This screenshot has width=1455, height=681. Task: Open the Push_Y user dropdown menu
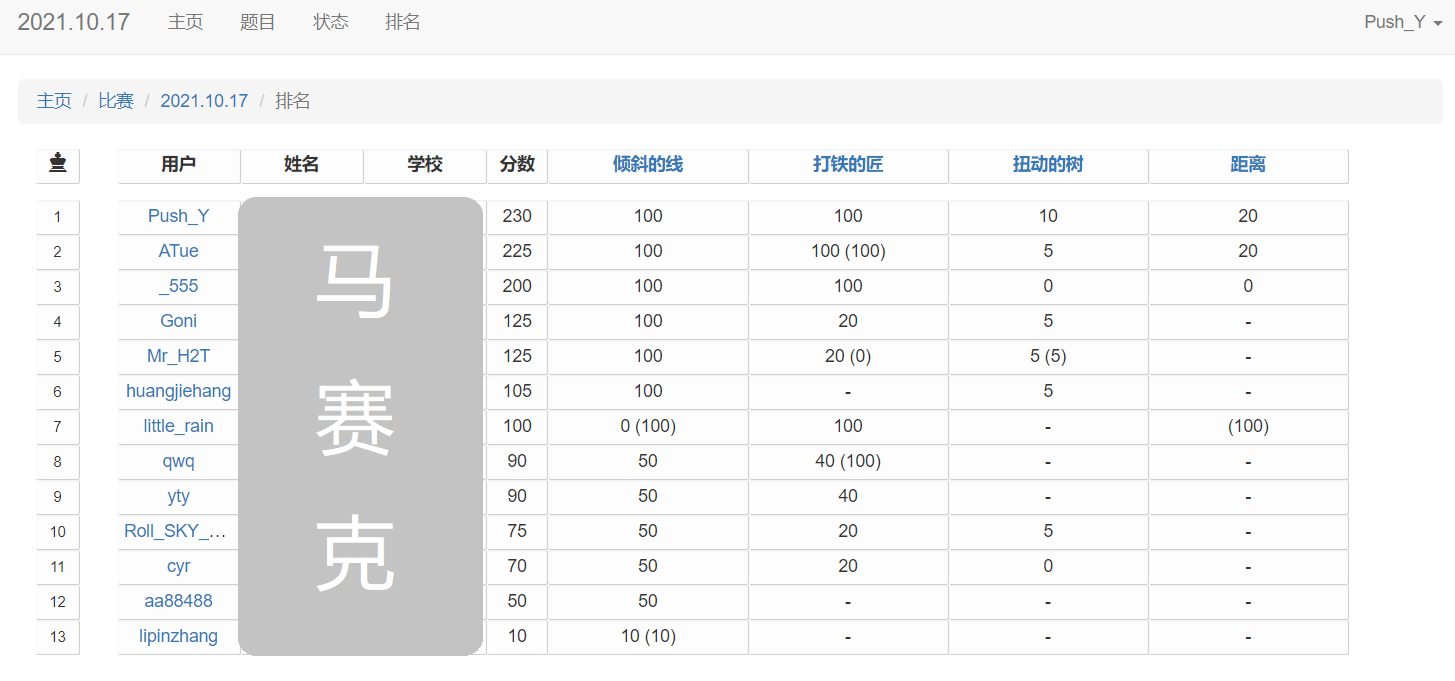coord(1402,22)
